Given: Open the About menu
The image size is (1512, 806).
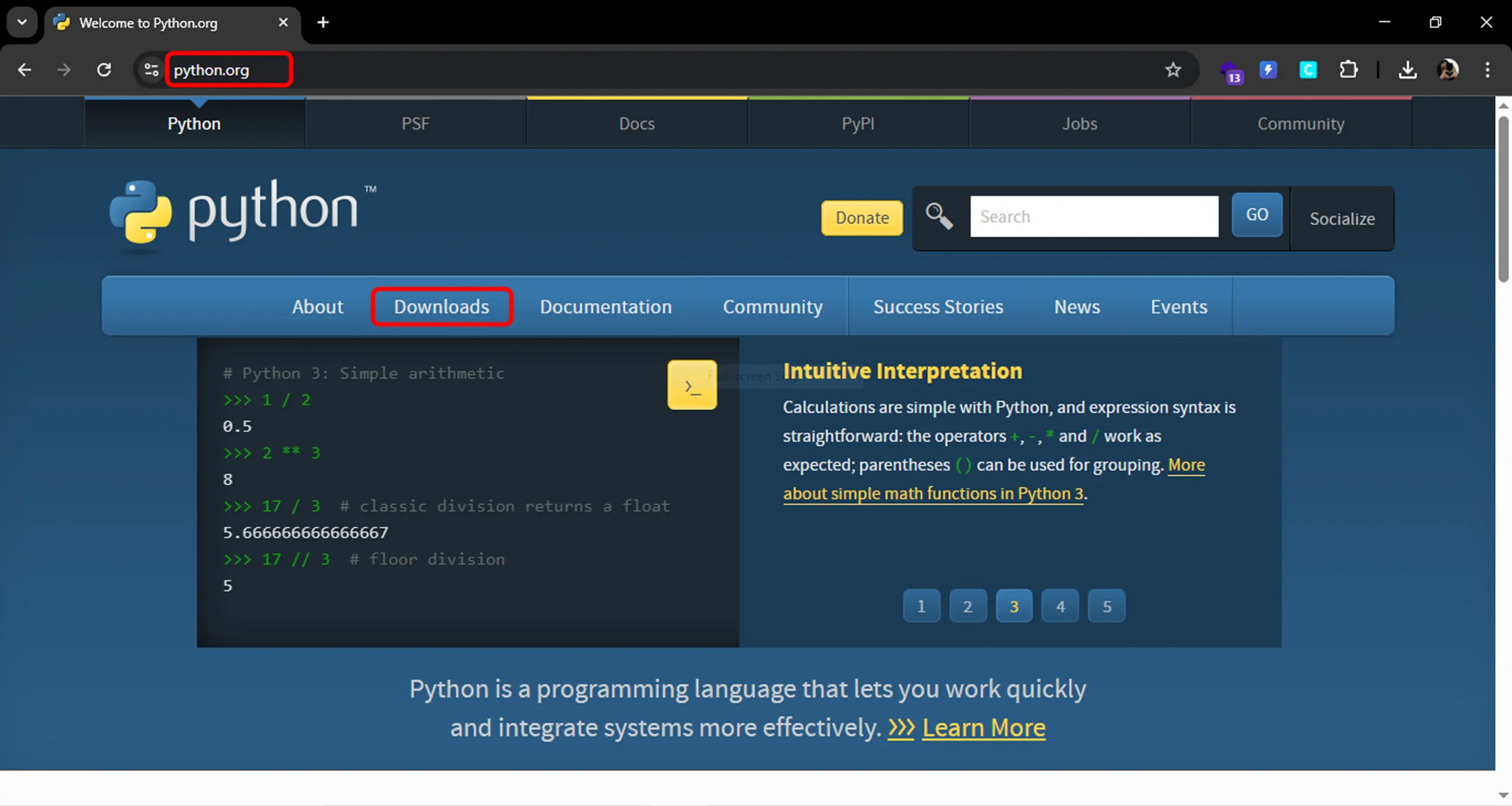Looking at the screenshot, I should (x=317, y=306).
